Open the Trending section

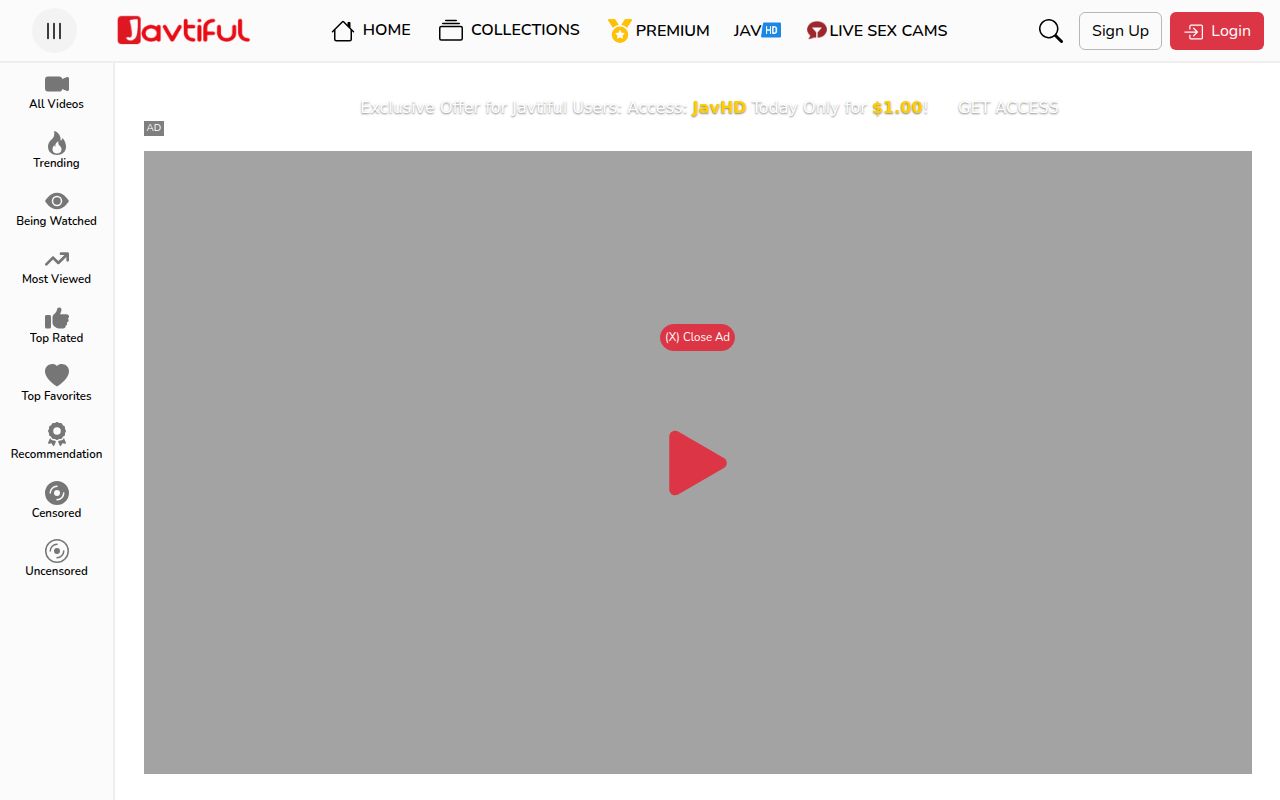pyautogui.click(x=55, y=151)
